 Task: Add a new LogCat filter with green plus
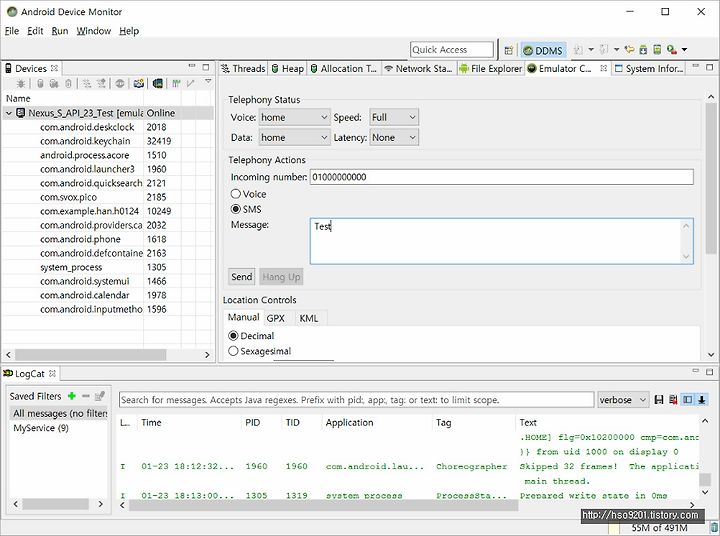[72, 395]
